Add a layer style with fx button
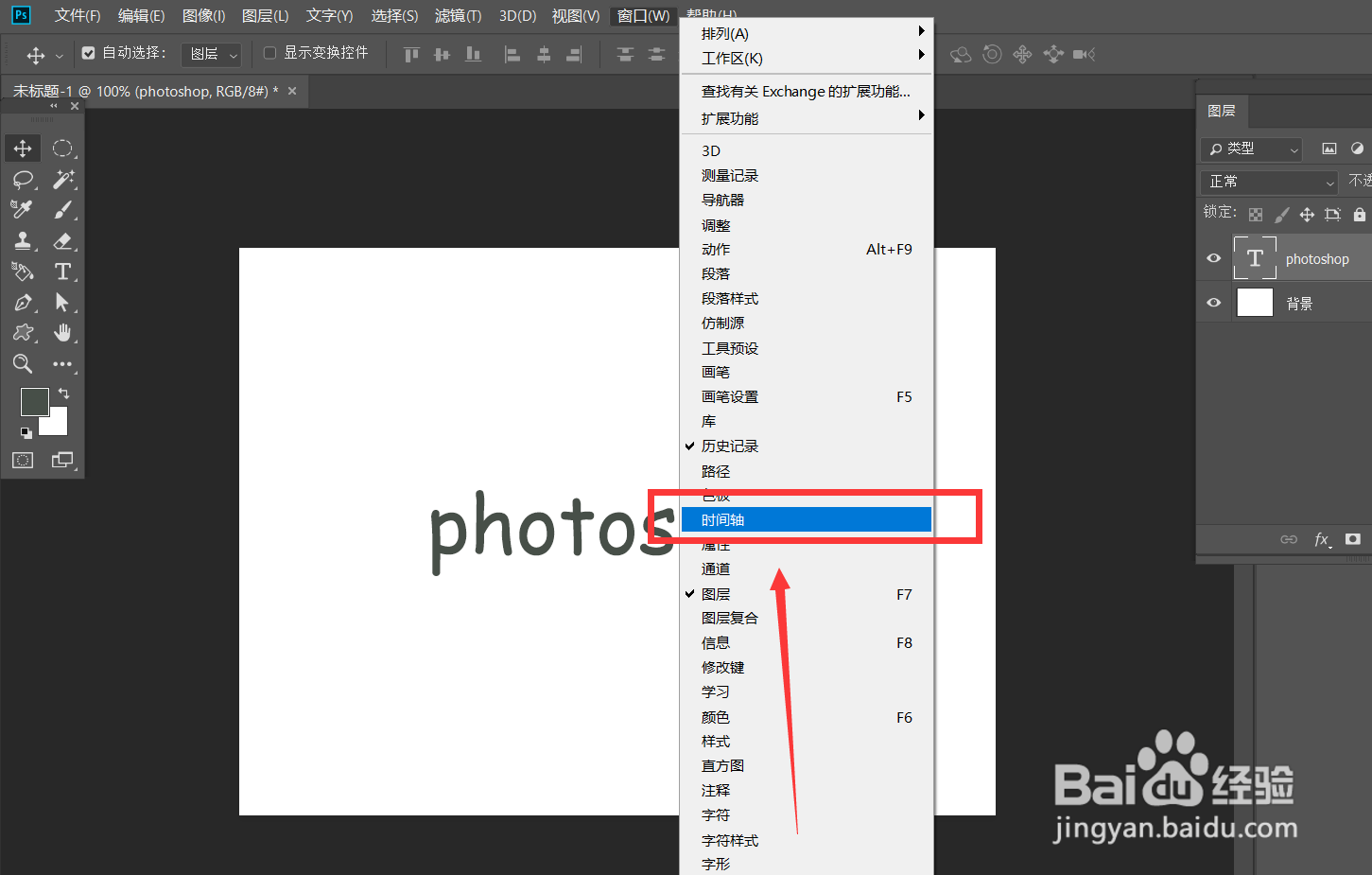Image resolution: width=1372 pixels, height=875 pixels. pyautogui.click(x=1322, y=539)
